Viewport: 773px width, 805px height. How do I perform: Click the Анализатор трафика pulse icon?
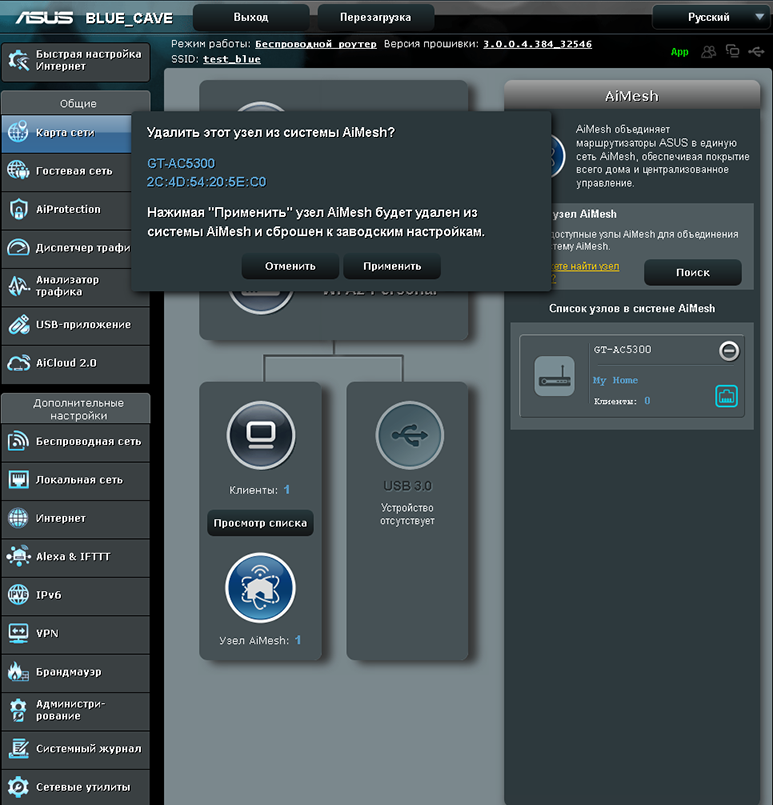pos(18,285)
